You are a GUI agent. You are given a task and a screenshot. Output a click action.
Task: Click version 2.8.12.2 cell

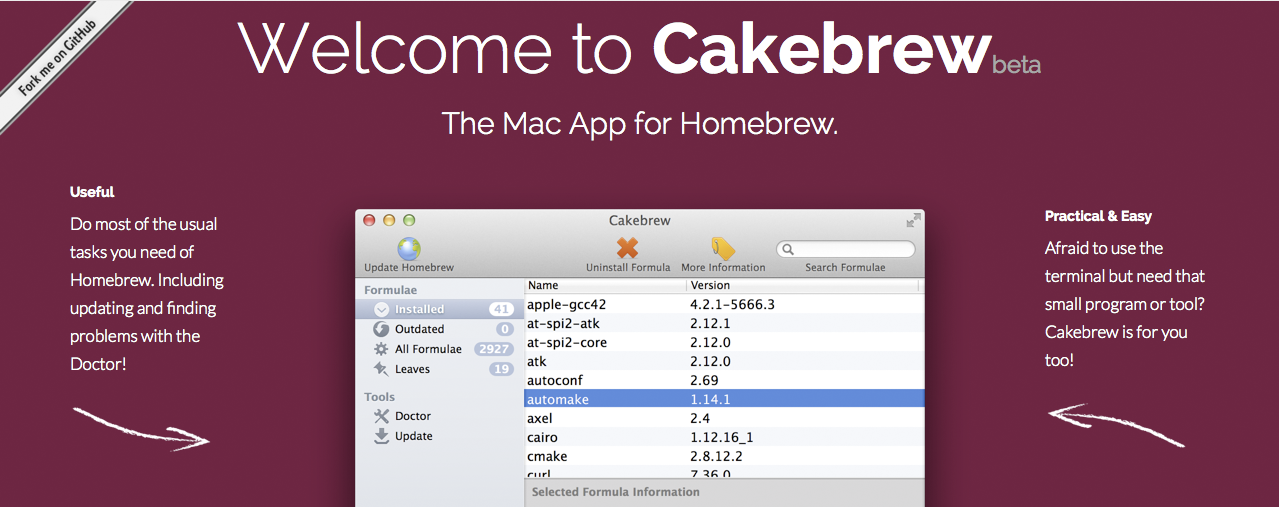click(716, 456)
